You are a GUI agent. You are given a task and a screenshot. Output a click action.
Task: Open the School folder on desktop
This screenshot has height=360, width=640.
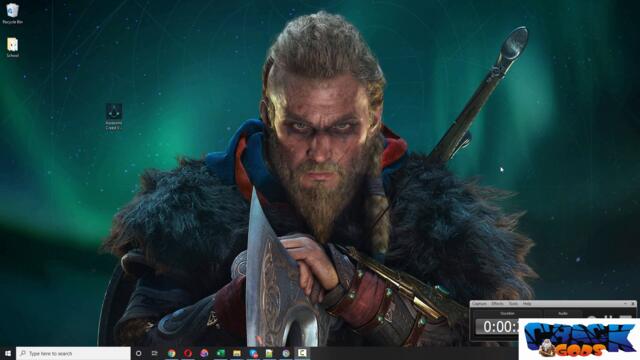(x=13, y=47)
